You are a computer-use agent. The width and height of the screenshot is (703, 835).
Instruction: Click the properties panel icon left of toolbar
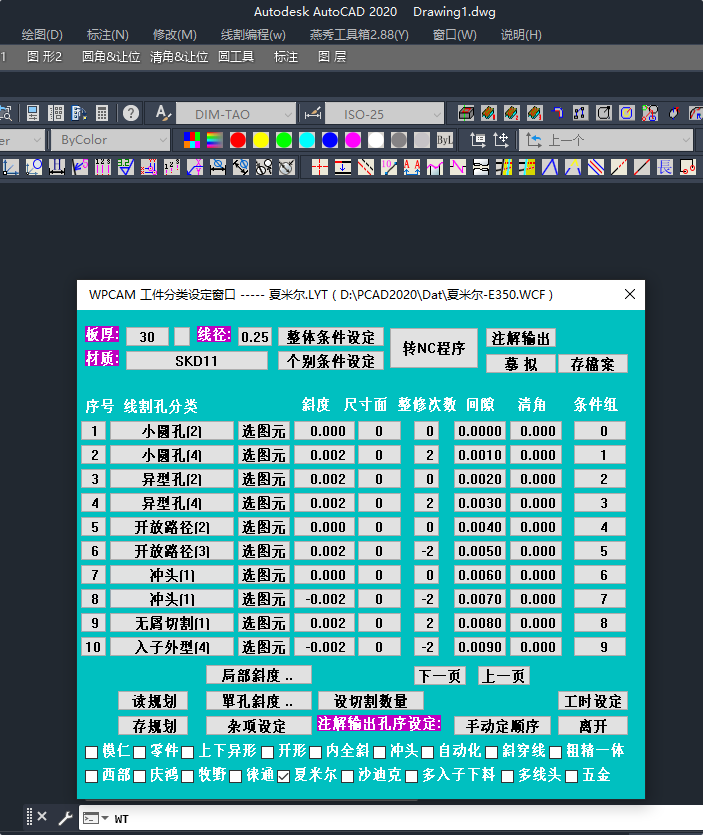(x=32, y=113)
